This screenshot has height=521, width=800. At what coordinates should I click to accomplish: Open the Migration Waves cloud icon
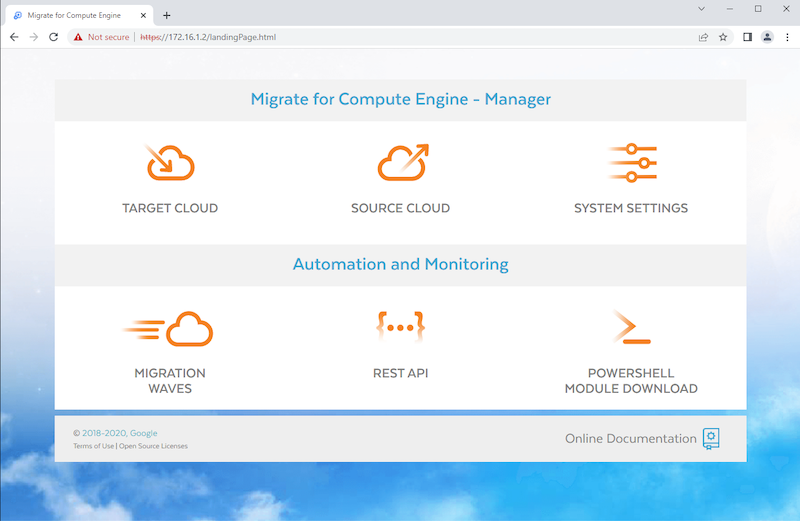tap(170, 328)
